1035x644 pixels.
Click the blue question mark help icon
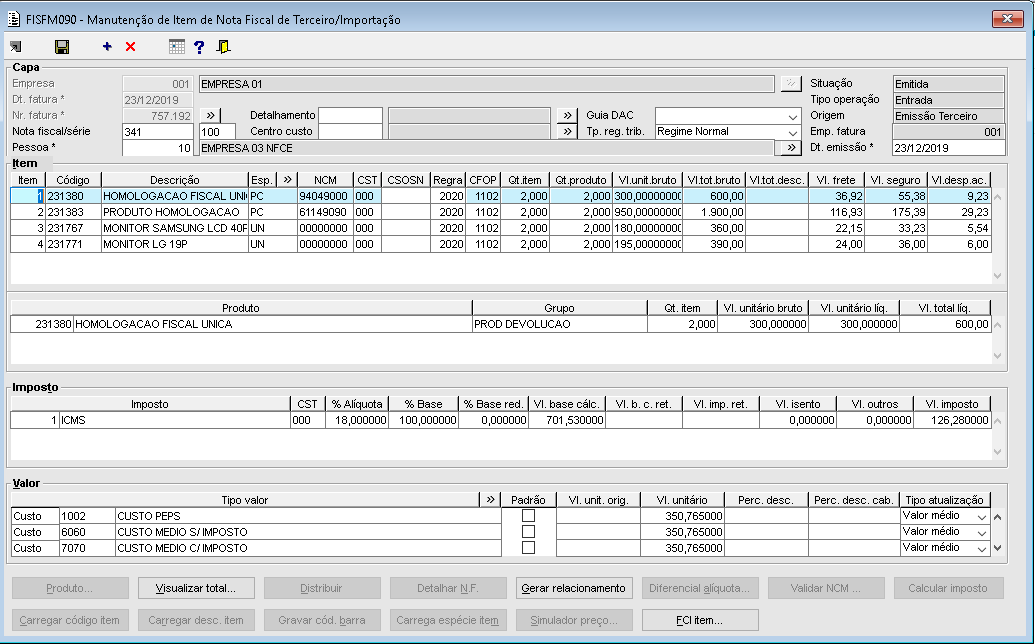pyautogui.click(x=199, y=47)
